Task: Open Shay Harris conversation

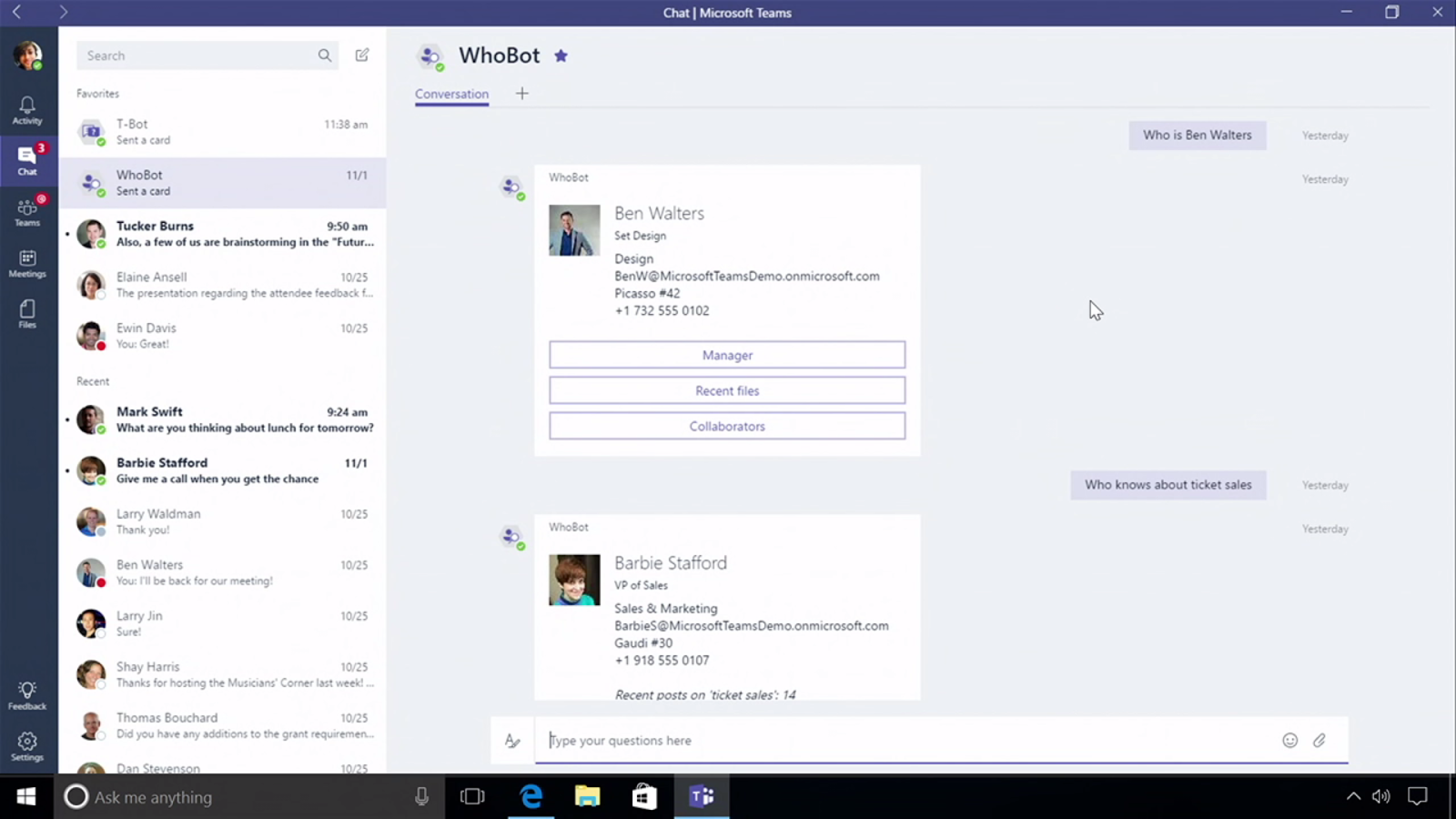Action: [222, 674]
